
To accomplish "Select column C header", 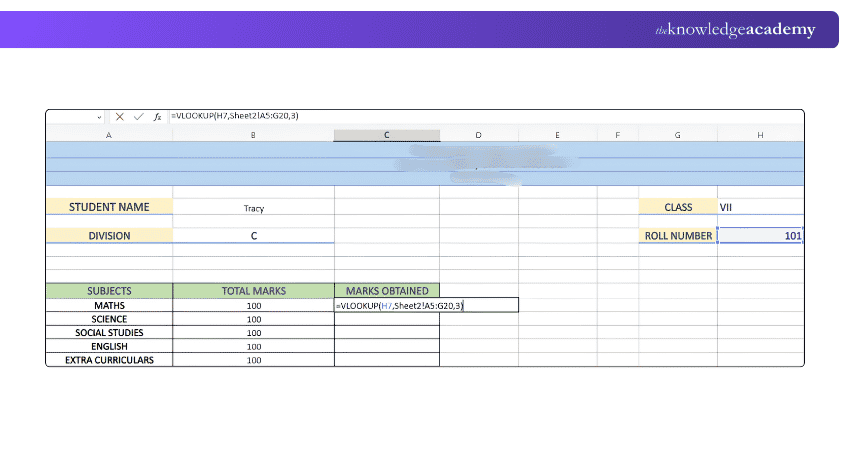I will 387,135.
